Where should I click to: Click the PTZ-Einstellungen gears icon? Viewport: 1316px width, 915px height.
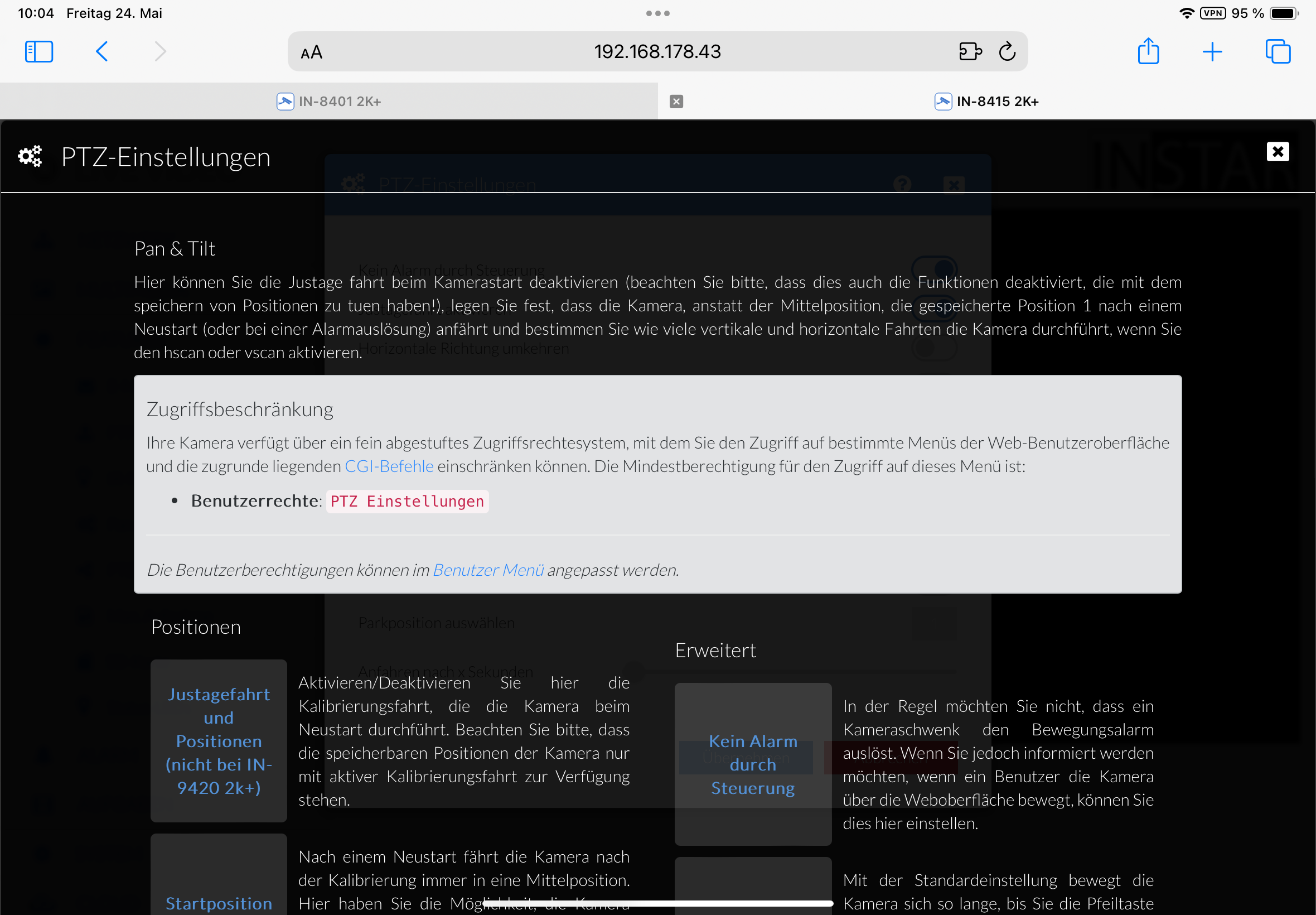coord(30,157)
